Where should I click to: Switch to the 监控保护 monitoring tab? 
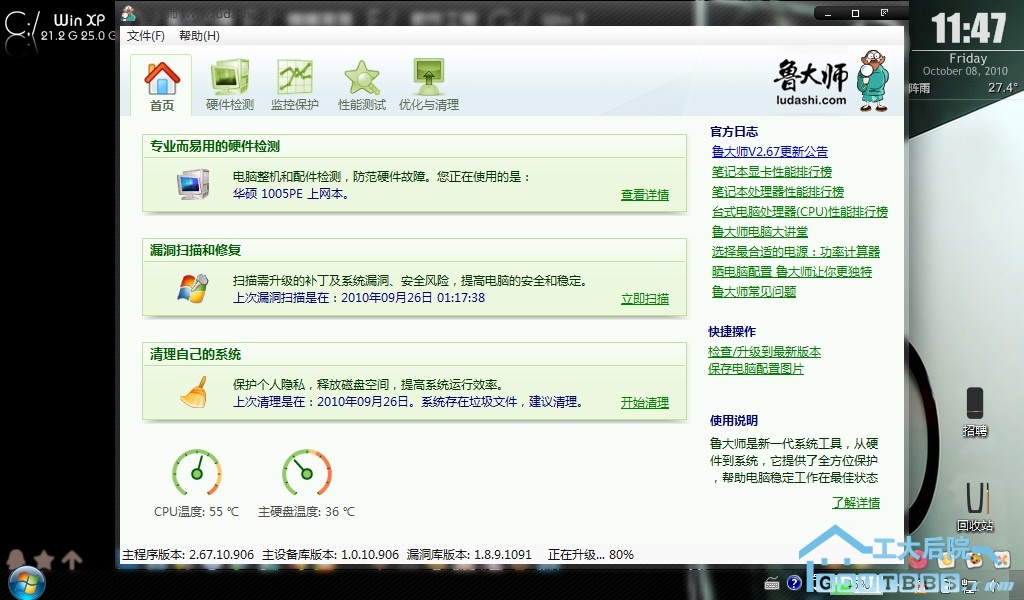tap(294, 84)
